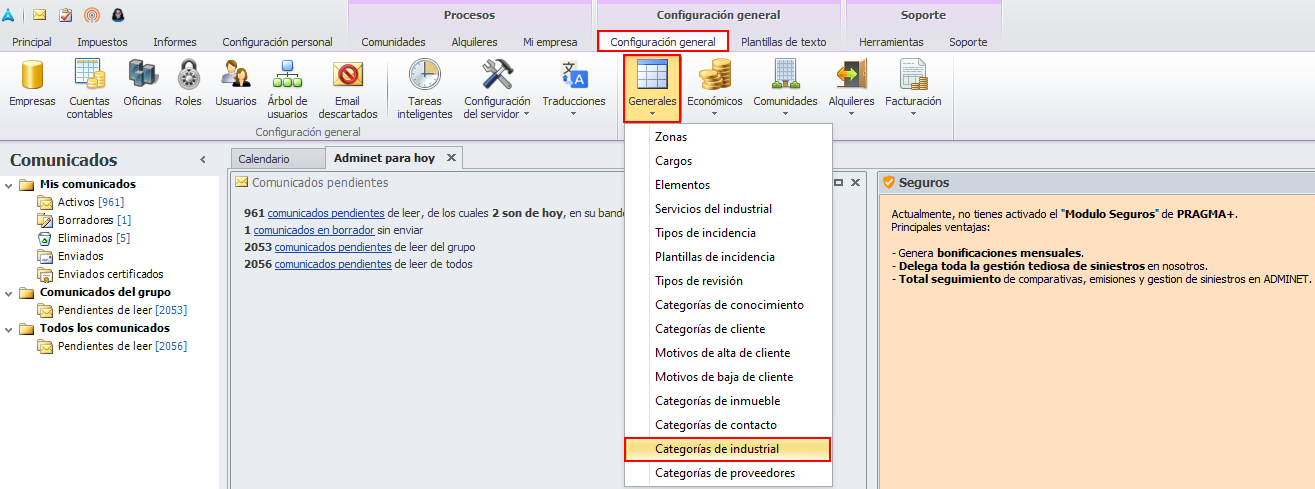Select Borradores in the tree
This screenshot has width=1315, height=489.
[x=86, y=220]
